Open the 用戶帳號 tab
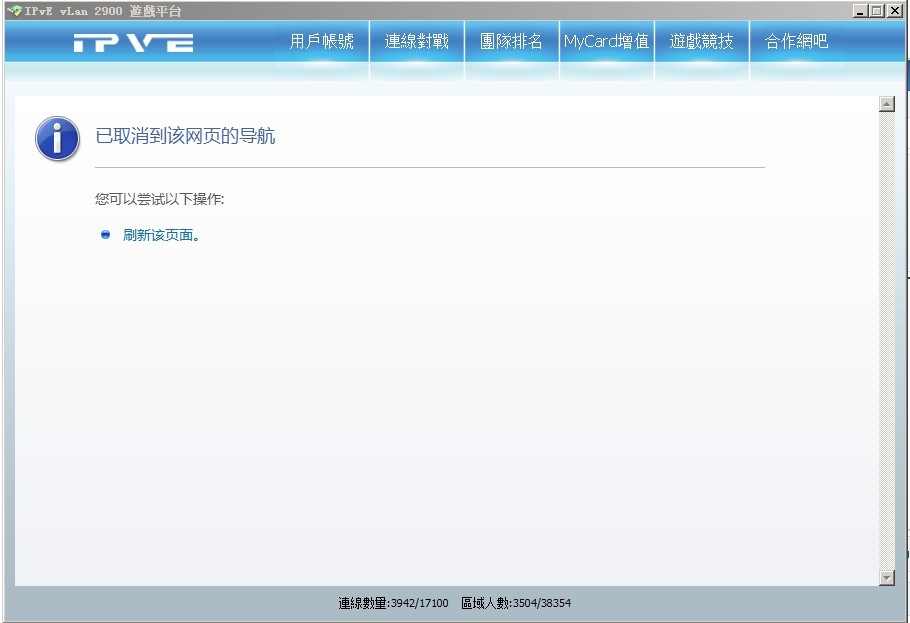Screen dimensions: 910x623 322,42
